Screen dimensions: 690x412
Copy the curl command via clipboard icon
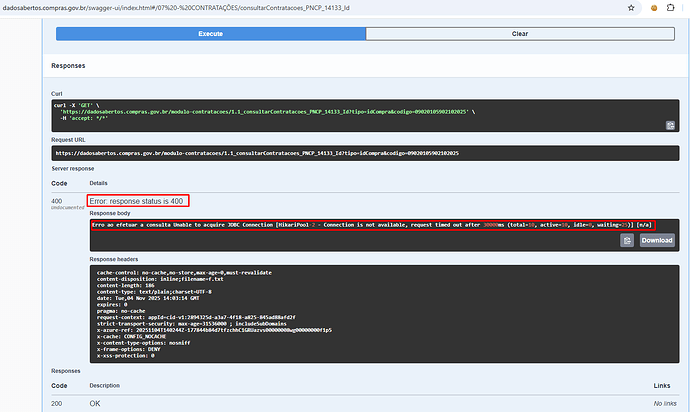670,125
